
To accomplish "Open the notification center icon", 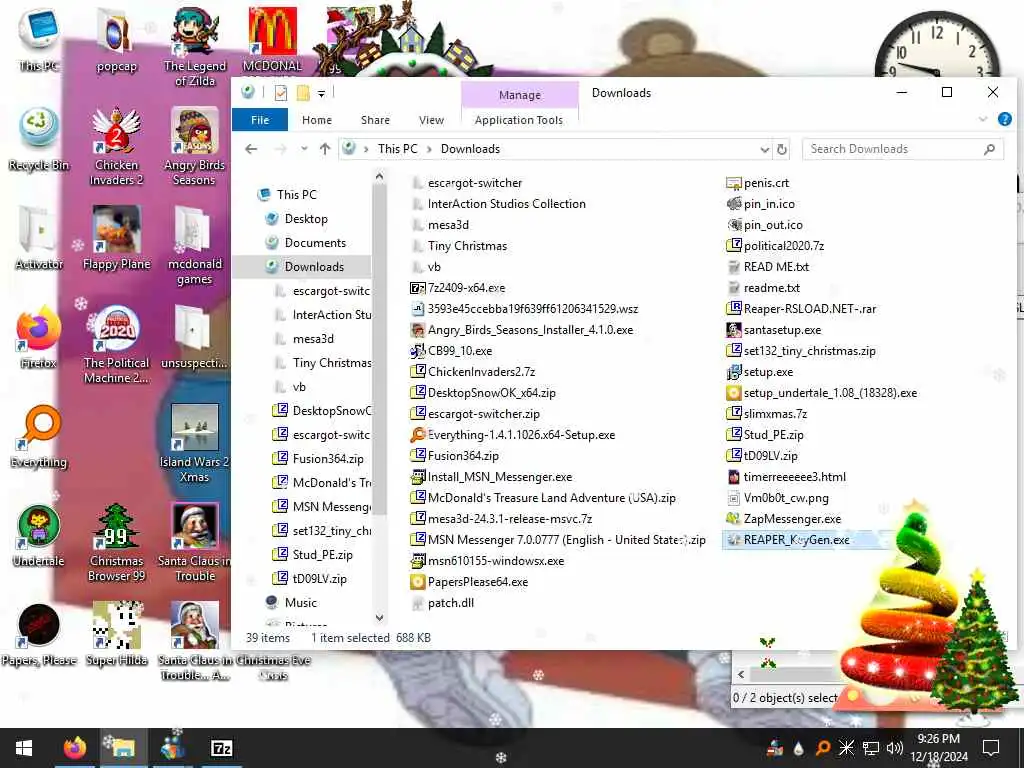I will coord(991,748).
